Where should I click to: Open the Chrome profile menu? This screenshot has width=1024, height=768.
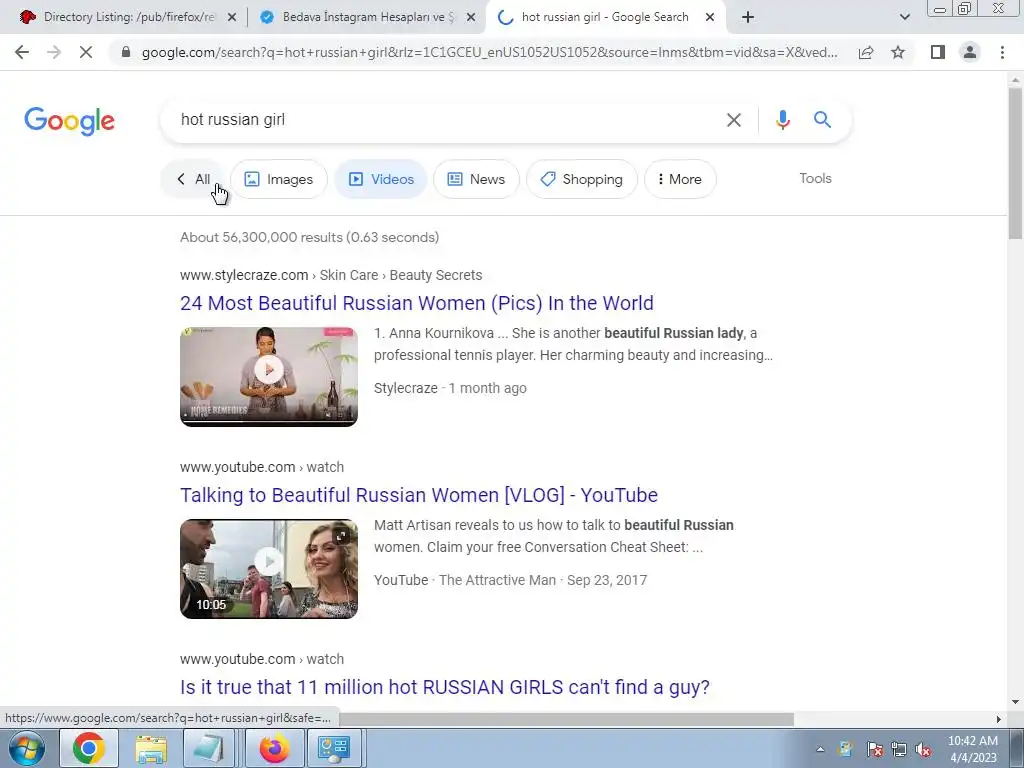click(x=970, y=52)
